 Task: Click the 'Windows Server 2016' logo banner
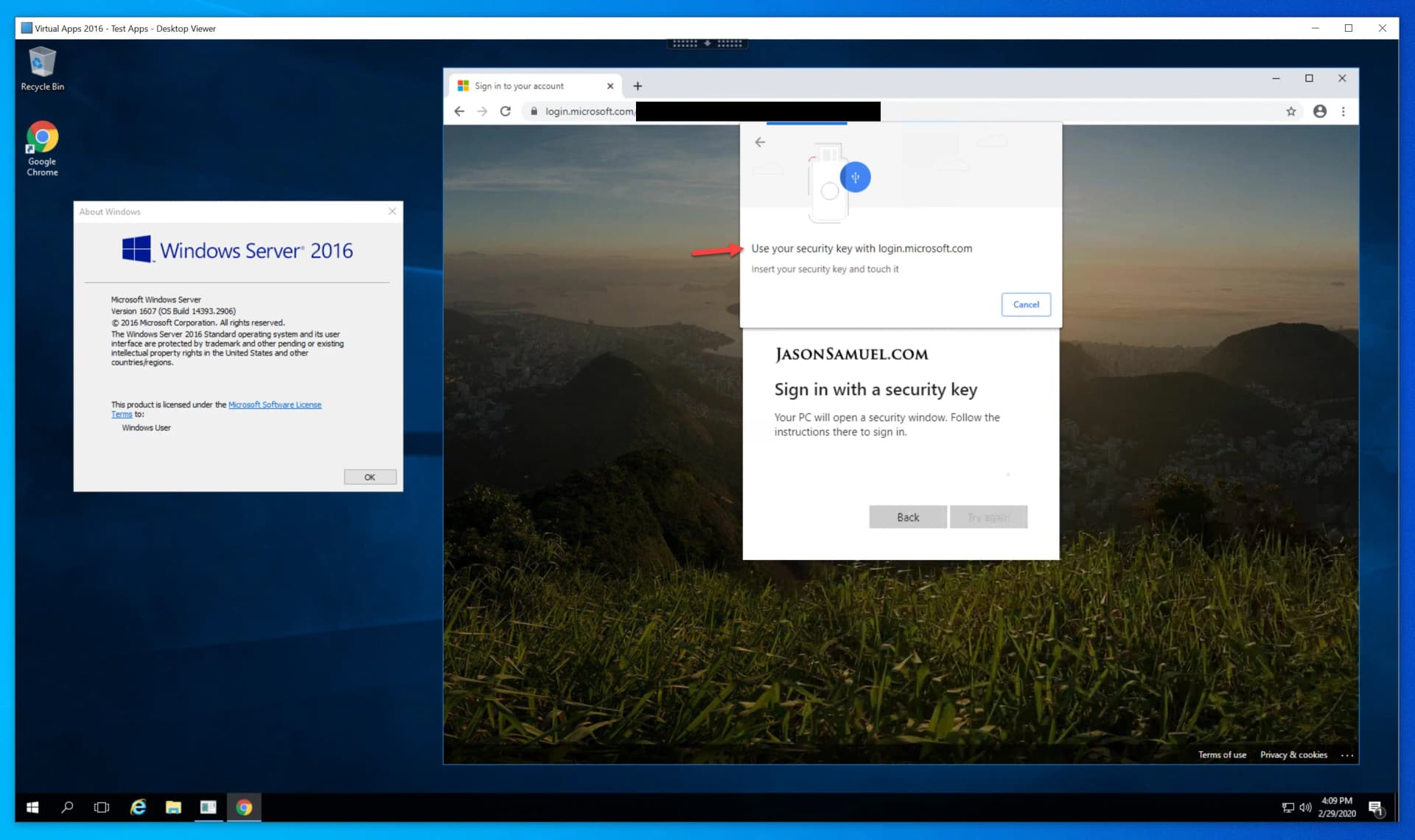(x=237, y=250)
